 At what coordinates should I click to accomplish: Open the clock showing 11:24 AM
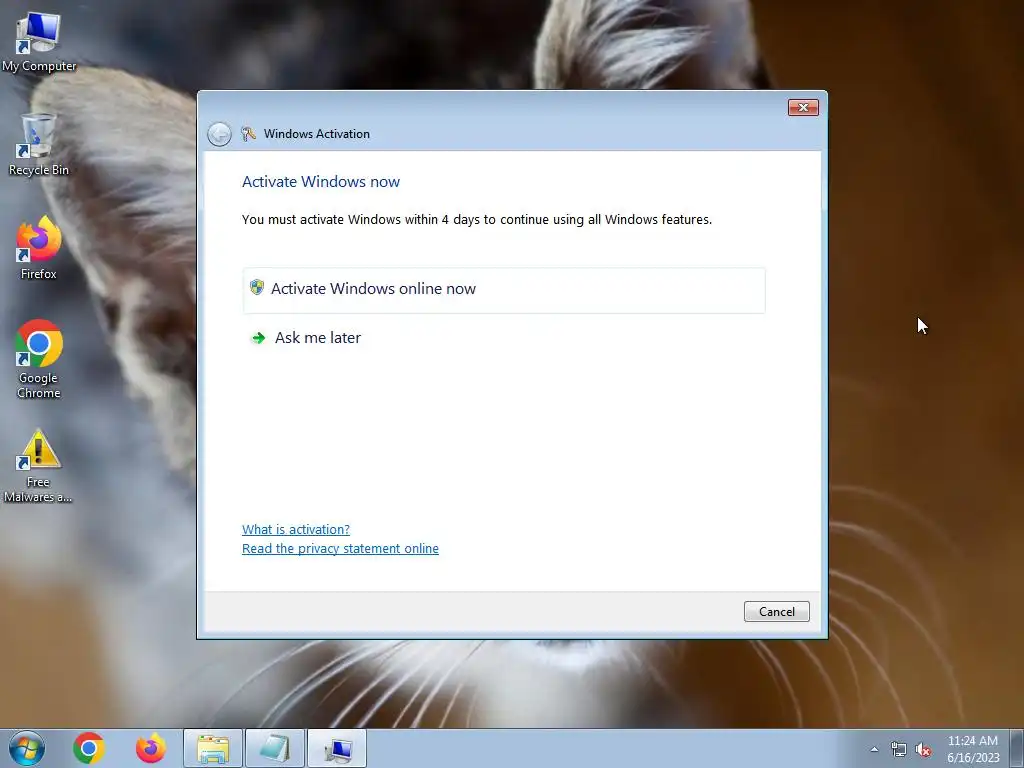coord(973,749)
